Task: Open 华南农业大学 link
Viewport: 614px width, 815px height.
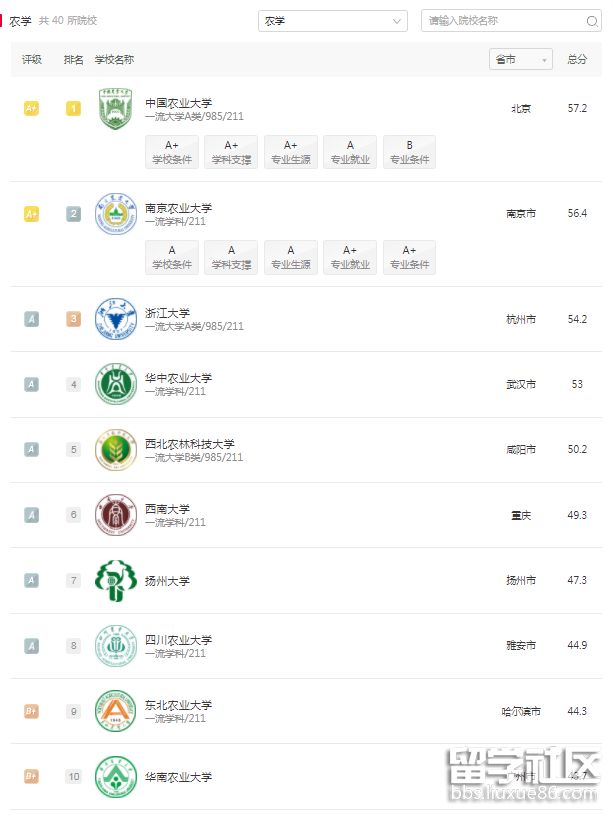Action: pyautogui.click(x=178, y=777)
